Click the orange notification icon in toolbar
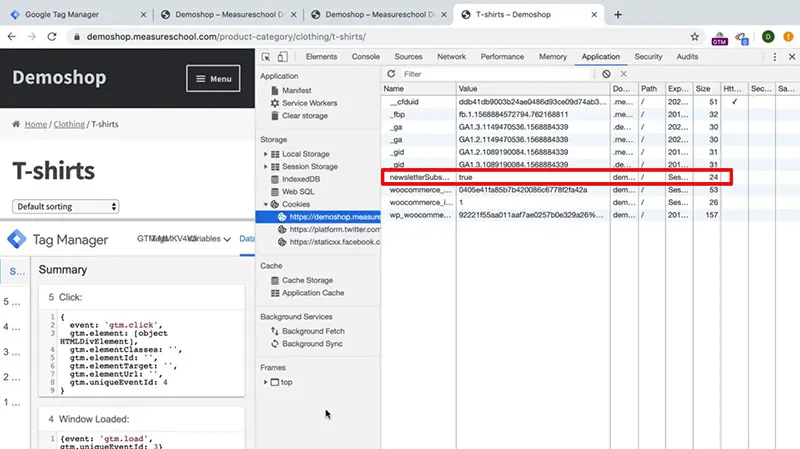 (x=788, y=37)
